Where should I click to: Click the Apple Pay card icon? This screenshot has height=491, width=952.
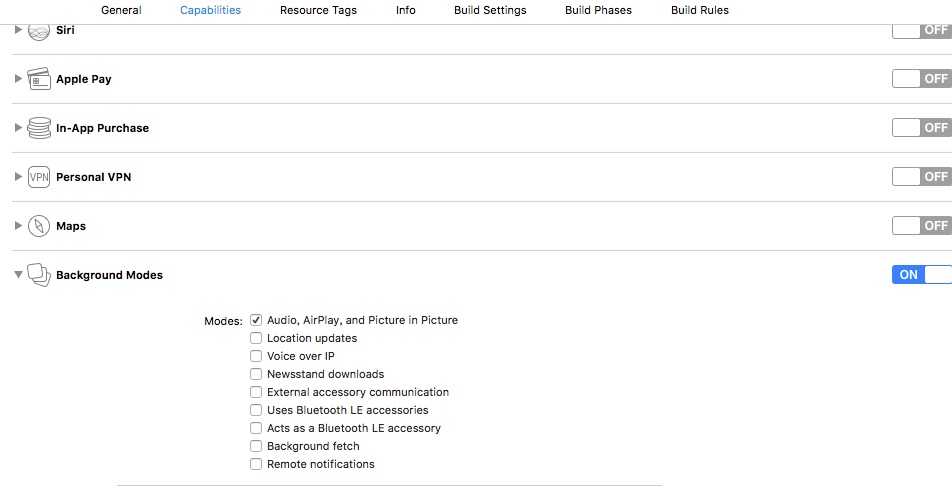(39, 79)
